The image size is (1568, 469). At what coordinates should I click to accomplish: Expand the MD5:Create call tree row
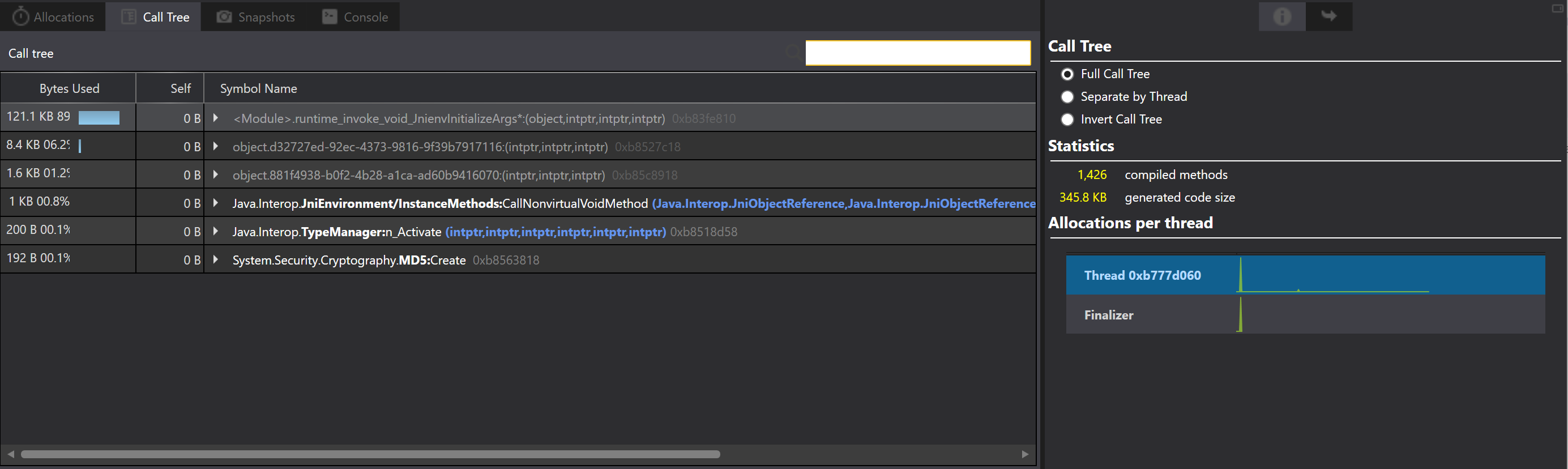click(216, 259)
